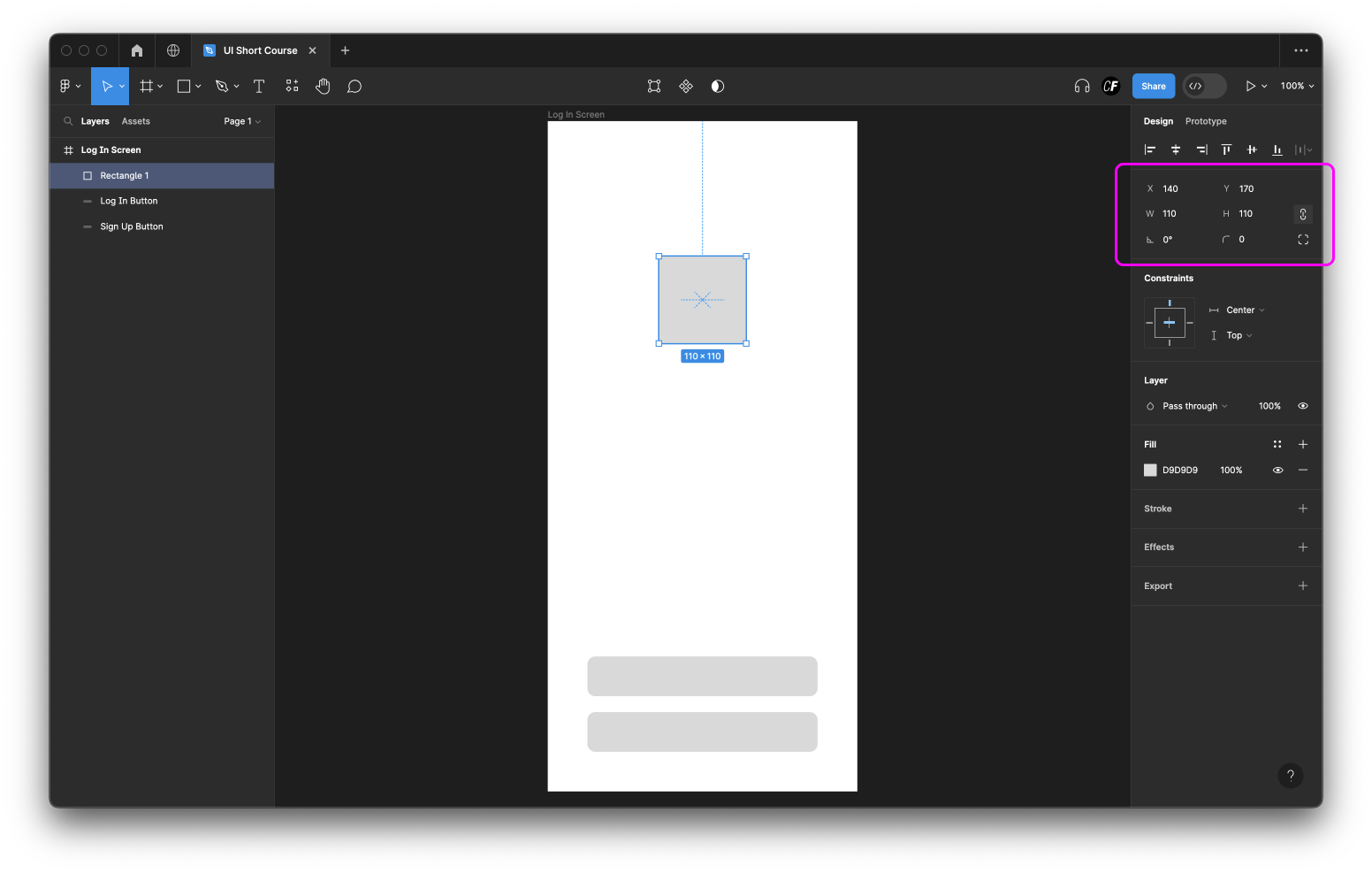Open the help question mark button
Viewport: 1372px width, 873px height.
(1291, 776)
